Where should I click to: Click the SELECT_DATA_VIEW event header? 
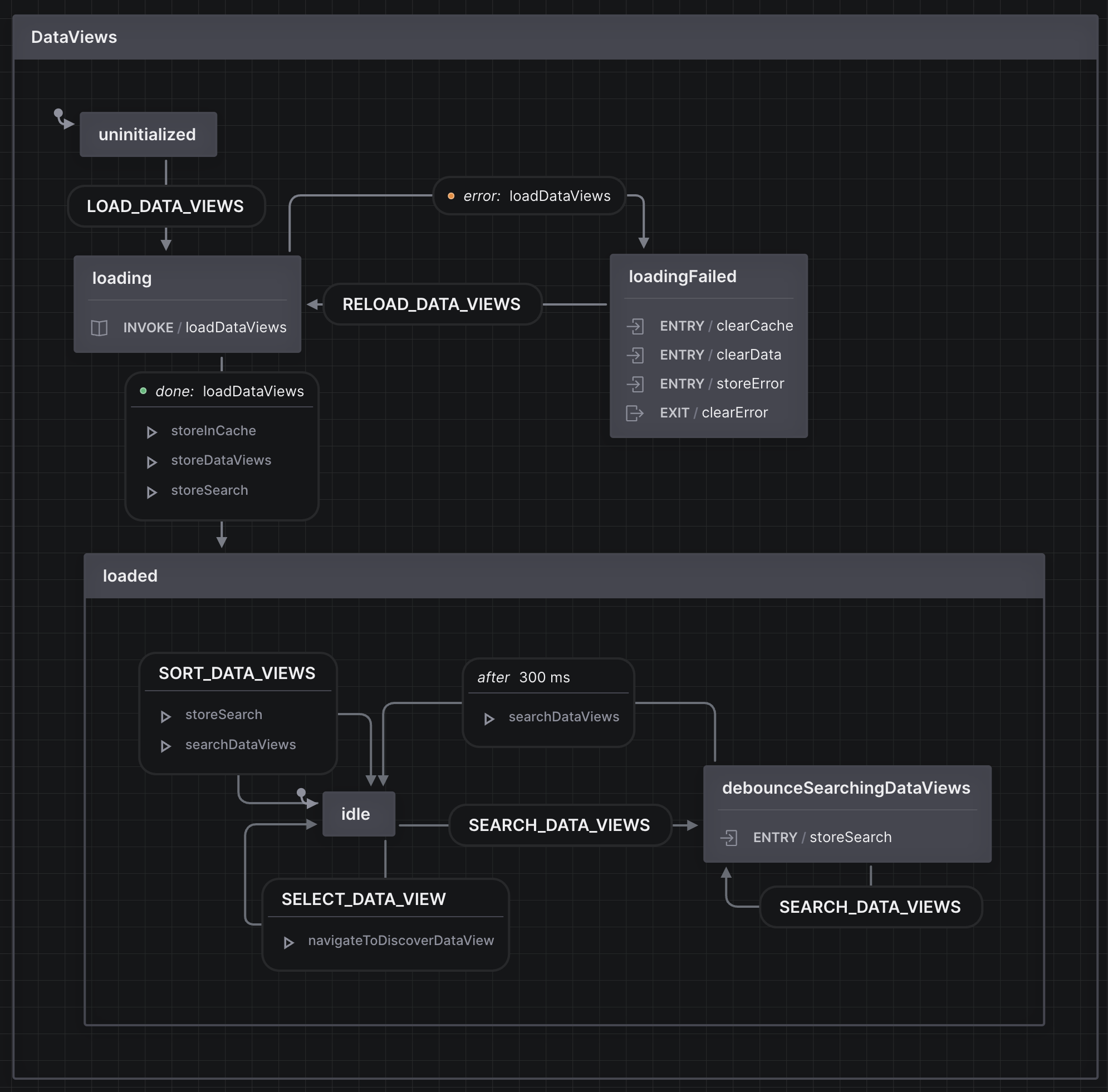pyautogui.click(x=385, y=899)
